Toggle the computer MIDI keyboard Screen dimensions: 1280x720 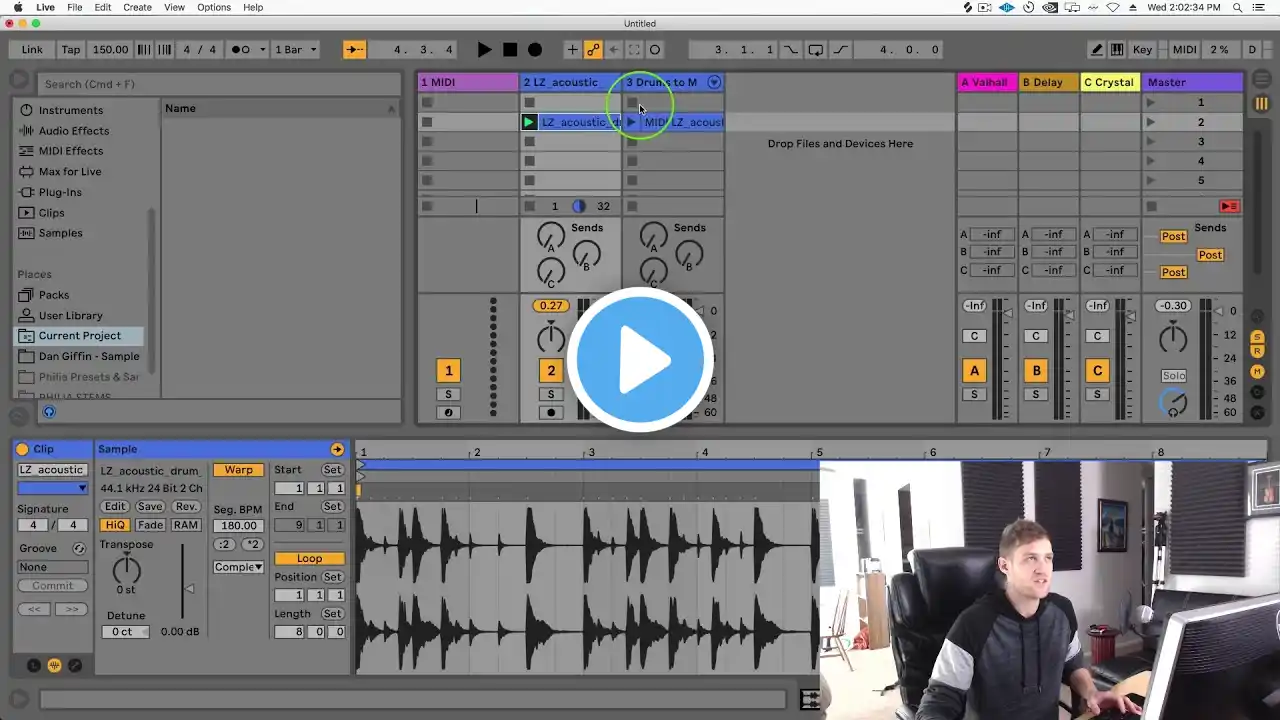(x=1117, y=50)
